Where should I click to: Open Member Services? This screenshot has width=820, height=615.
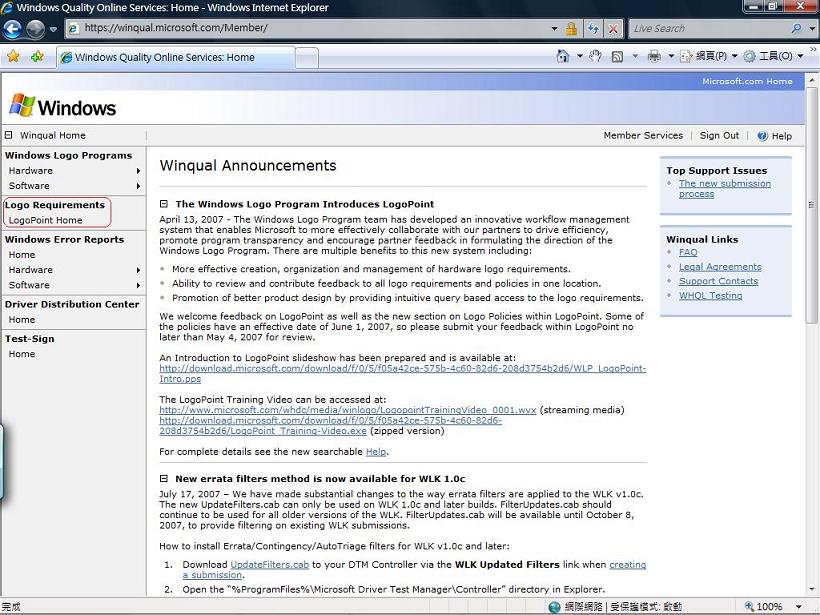[x=643, y=135]
